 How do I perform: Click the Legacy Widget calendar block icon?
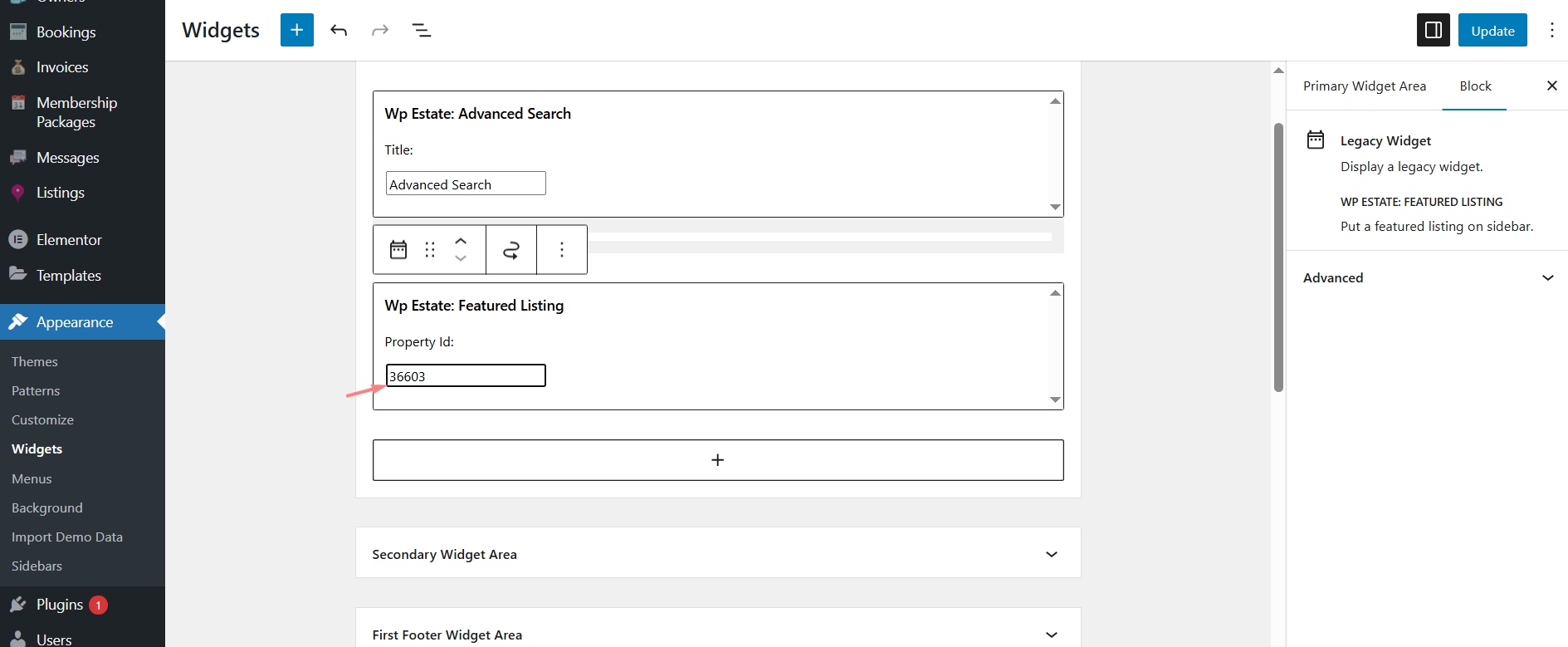[398, 249]
